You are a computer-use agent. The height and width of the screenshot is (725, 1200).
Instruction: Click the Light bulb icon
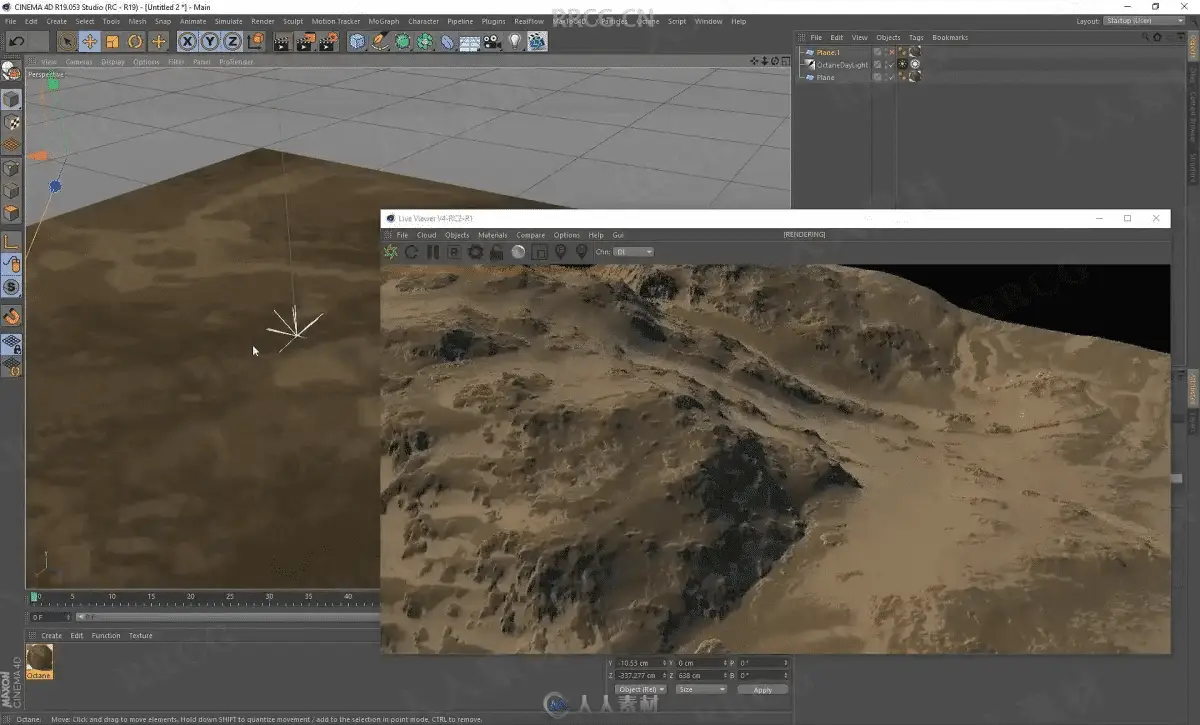515,41
